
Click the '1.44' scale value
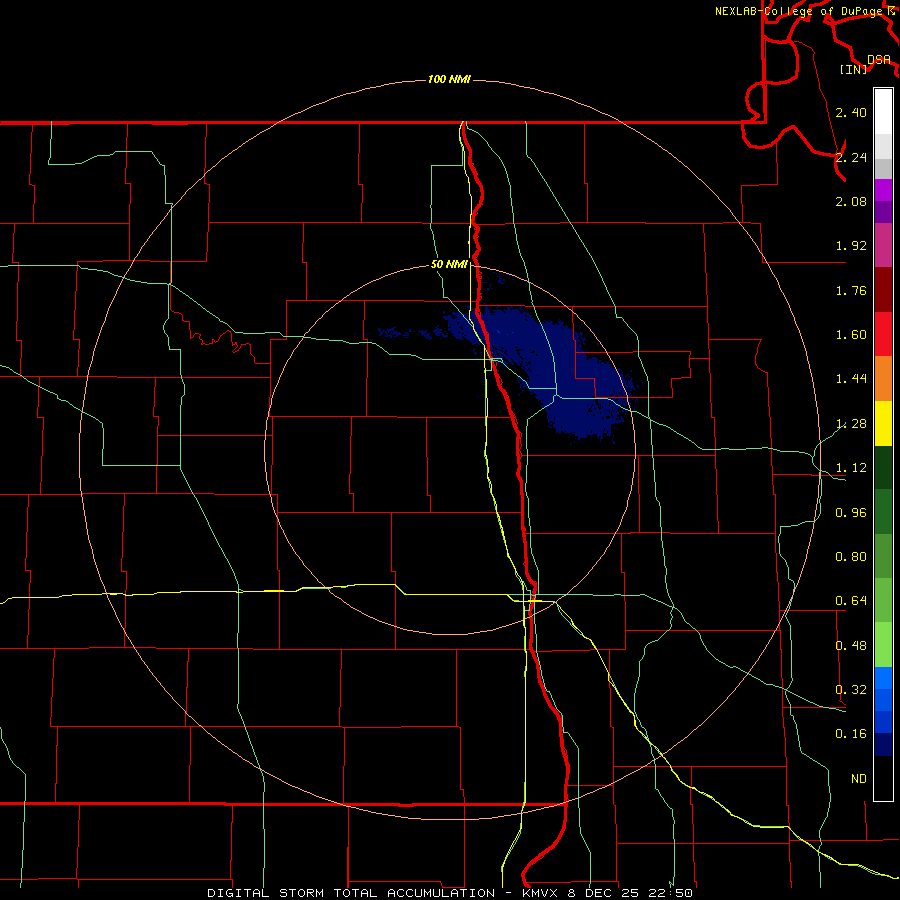tap(851, 379)
